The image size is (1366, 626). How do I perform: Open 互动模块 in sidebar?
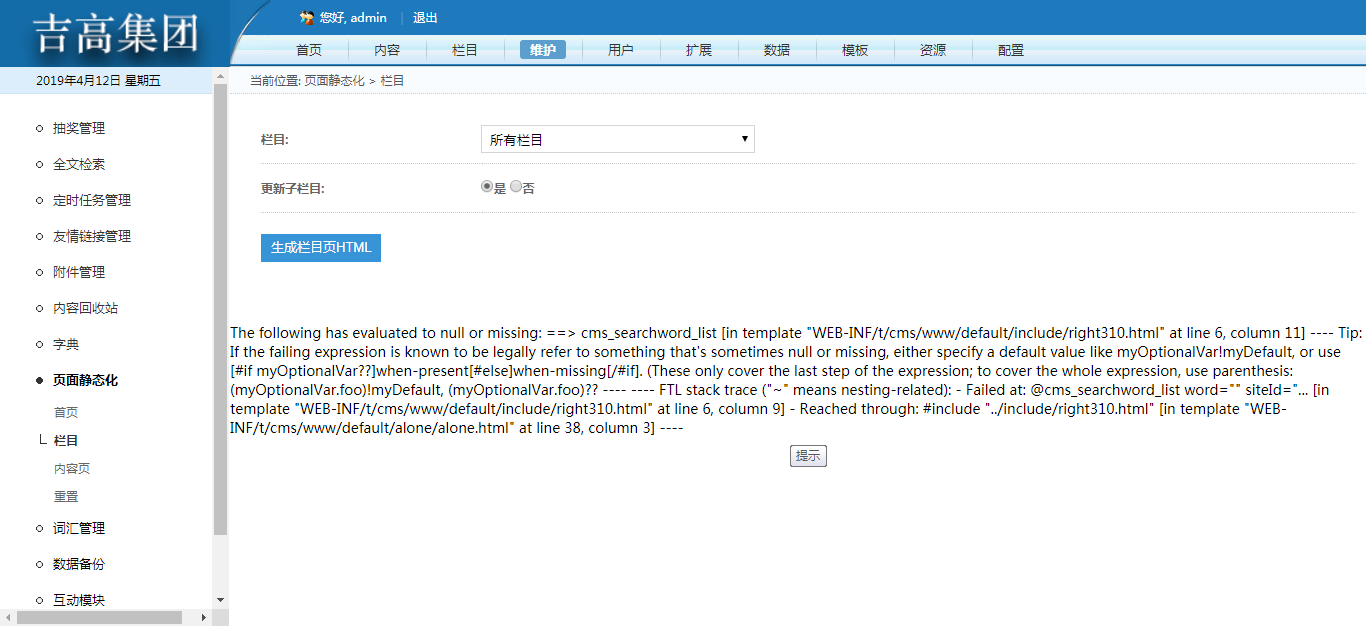pyautogui.click(x=79, y=600)
